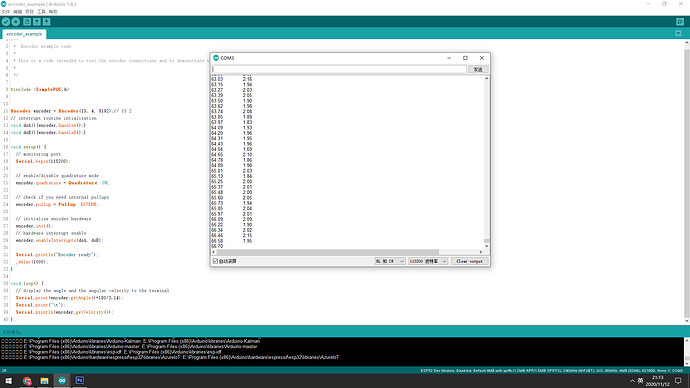Click the COM3 horizontal scrollbar left arrow
Viewport: 690px width, 388px height.
[214, 252]
